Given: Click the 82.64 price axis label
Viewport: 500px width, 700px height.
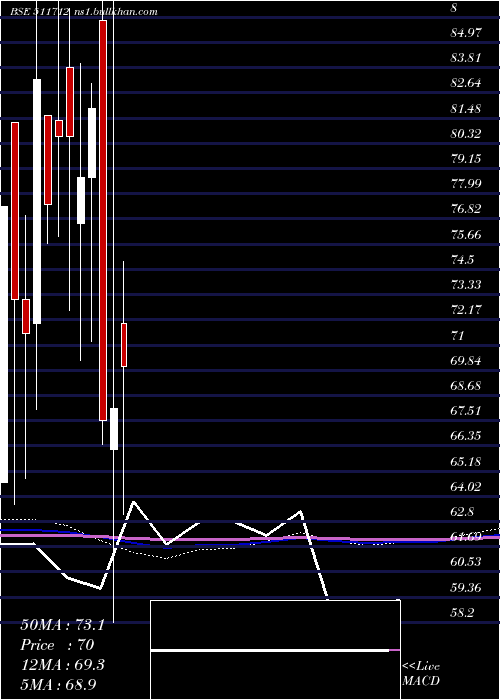Looking at the screenshot, I should pyautogui.click(x=466, y=83).
